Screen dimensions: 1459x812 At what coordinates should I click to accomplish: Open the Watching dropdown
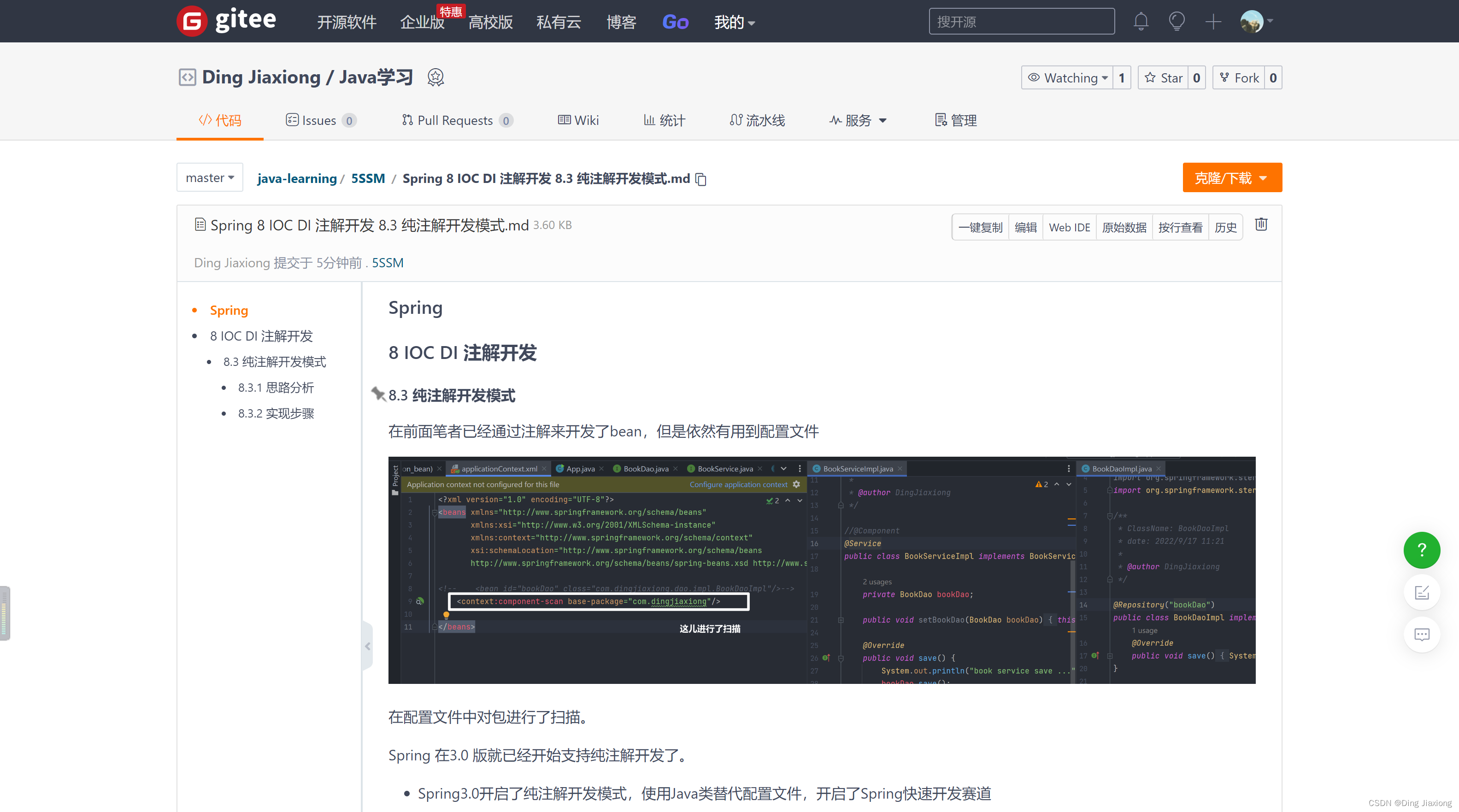(x=1067, y=77)
